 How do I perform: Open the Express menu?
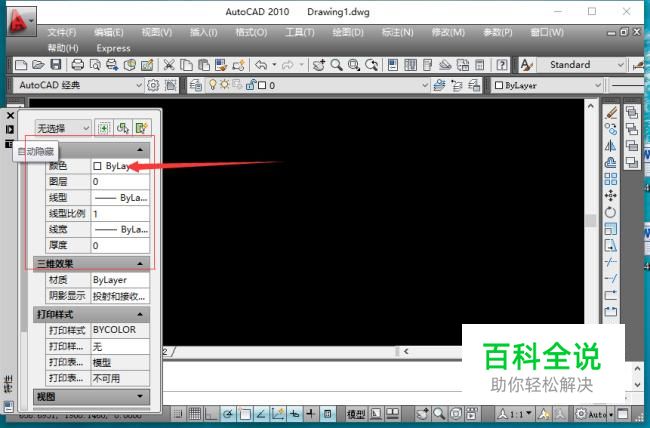point(113,49)
